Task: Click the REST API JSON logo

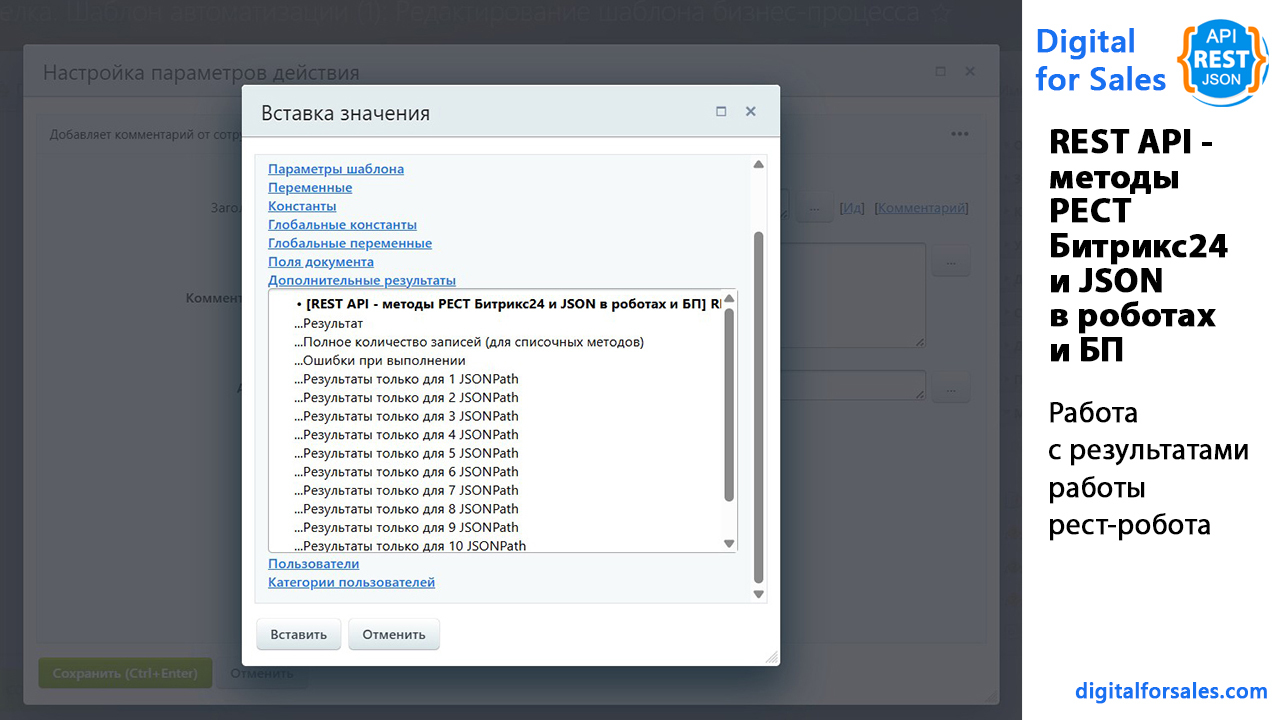Action: click(1223, 61)
